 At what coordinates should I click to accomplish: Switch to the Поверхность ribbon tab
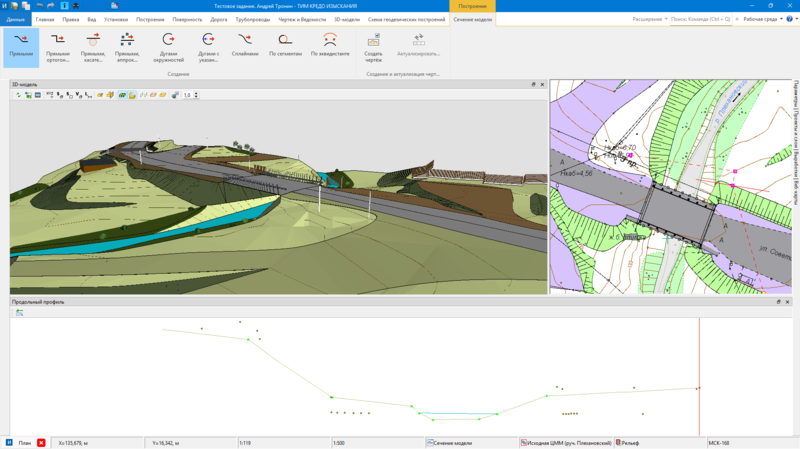187,19
